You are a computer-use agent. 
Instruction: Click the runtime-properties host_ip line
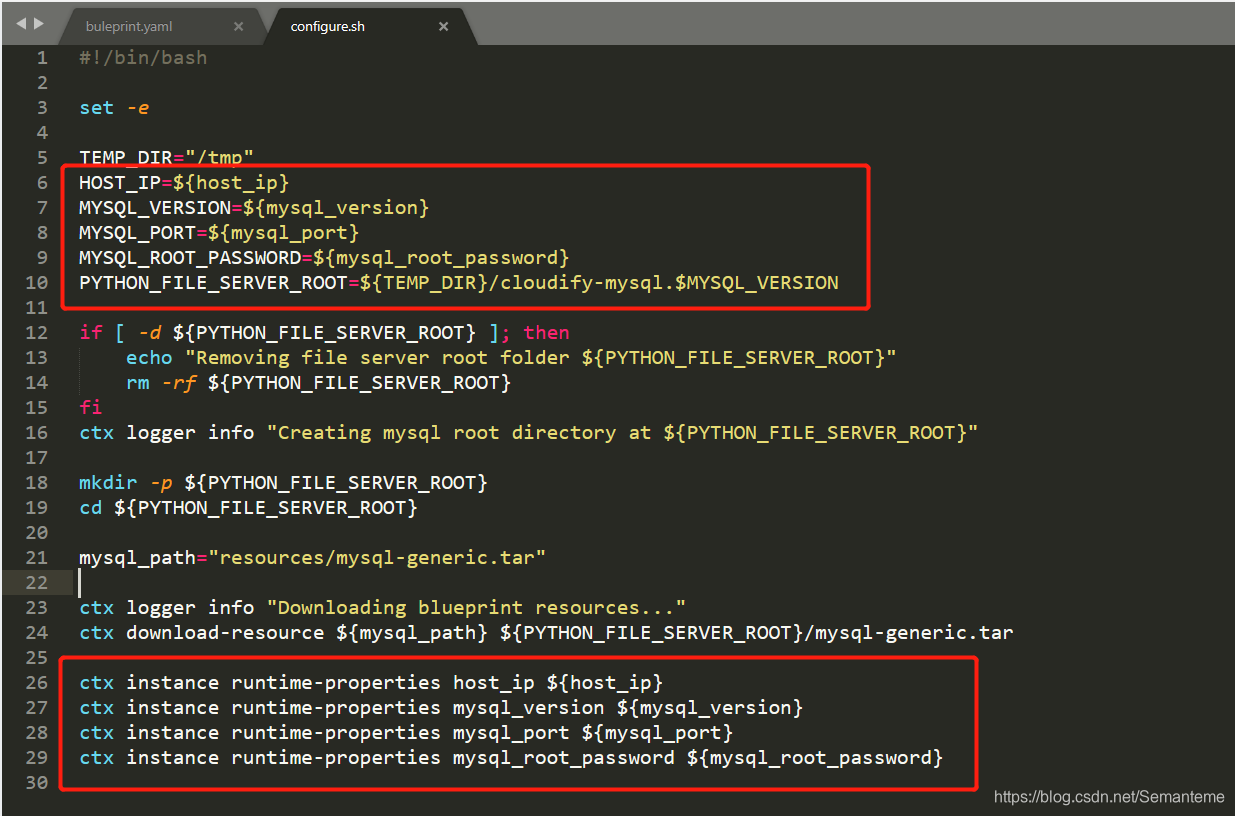[x=371, y=683]
